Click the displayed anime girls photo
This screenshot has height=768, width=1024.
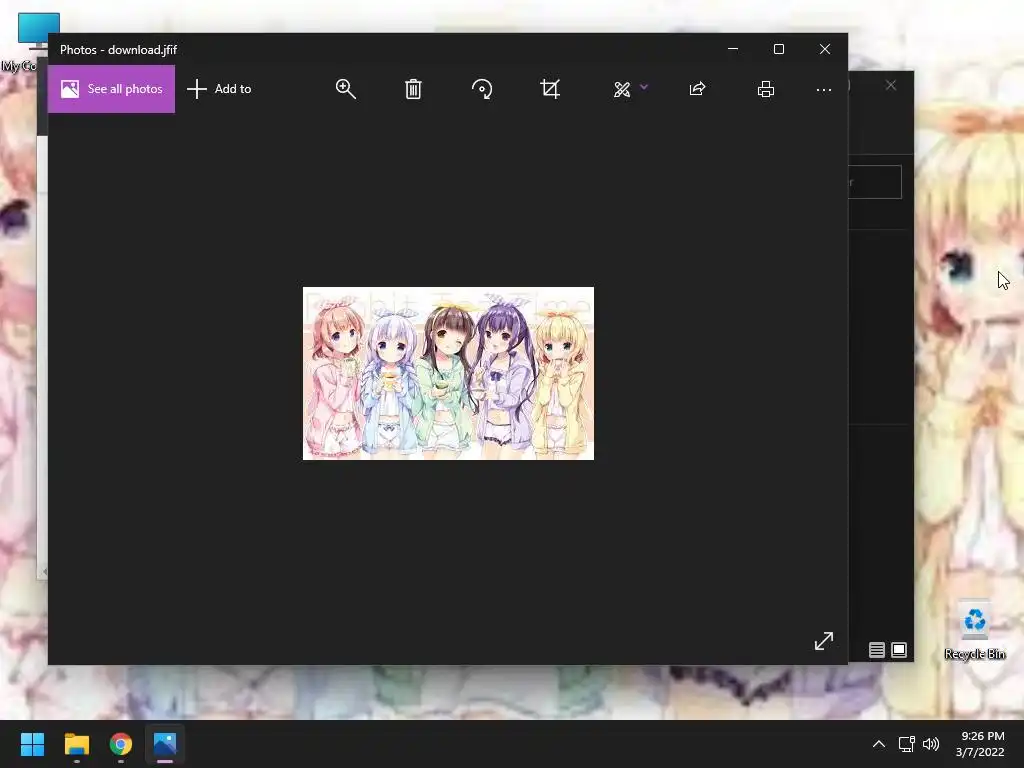coord(449,374)
